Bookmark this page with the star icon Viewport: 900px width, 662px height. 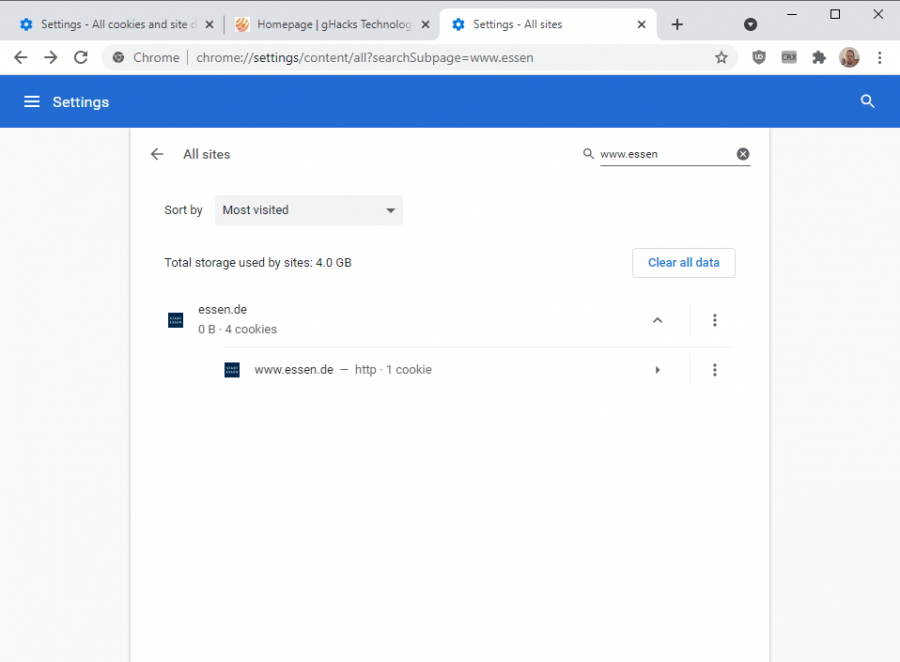[x=721, y=57]
